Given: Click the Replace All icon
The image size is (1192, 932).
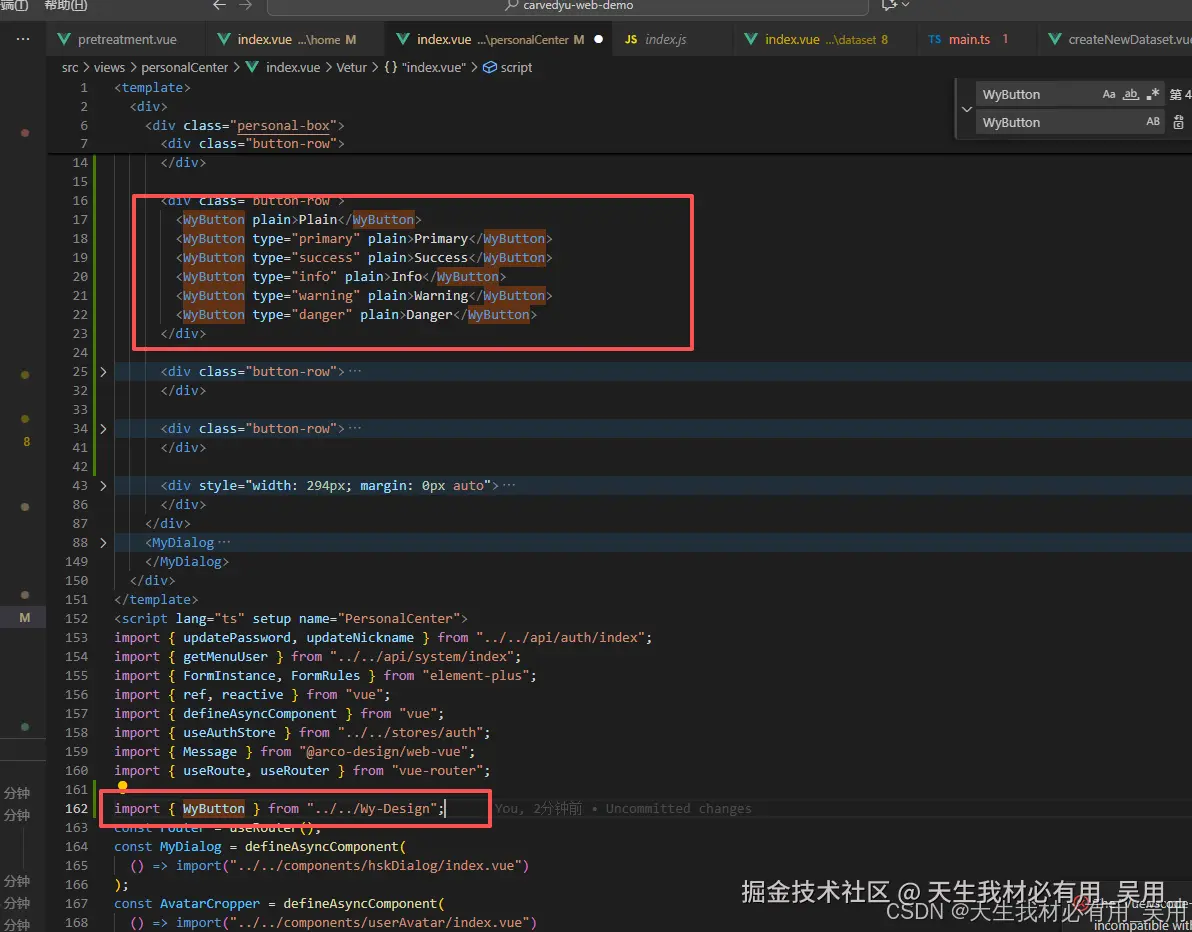Looking at the screenshot, I should point(1178,122).
